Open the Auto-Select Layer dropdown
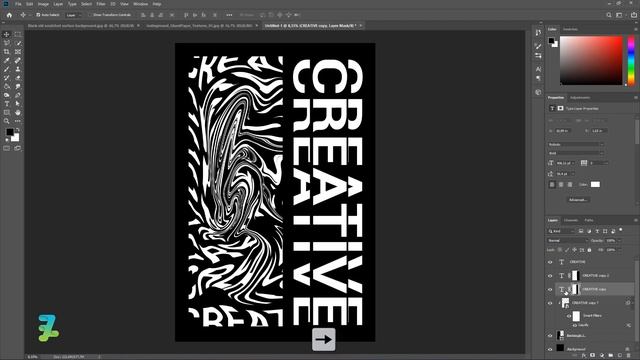Screen dimensions: 640x360 [73, 15]
